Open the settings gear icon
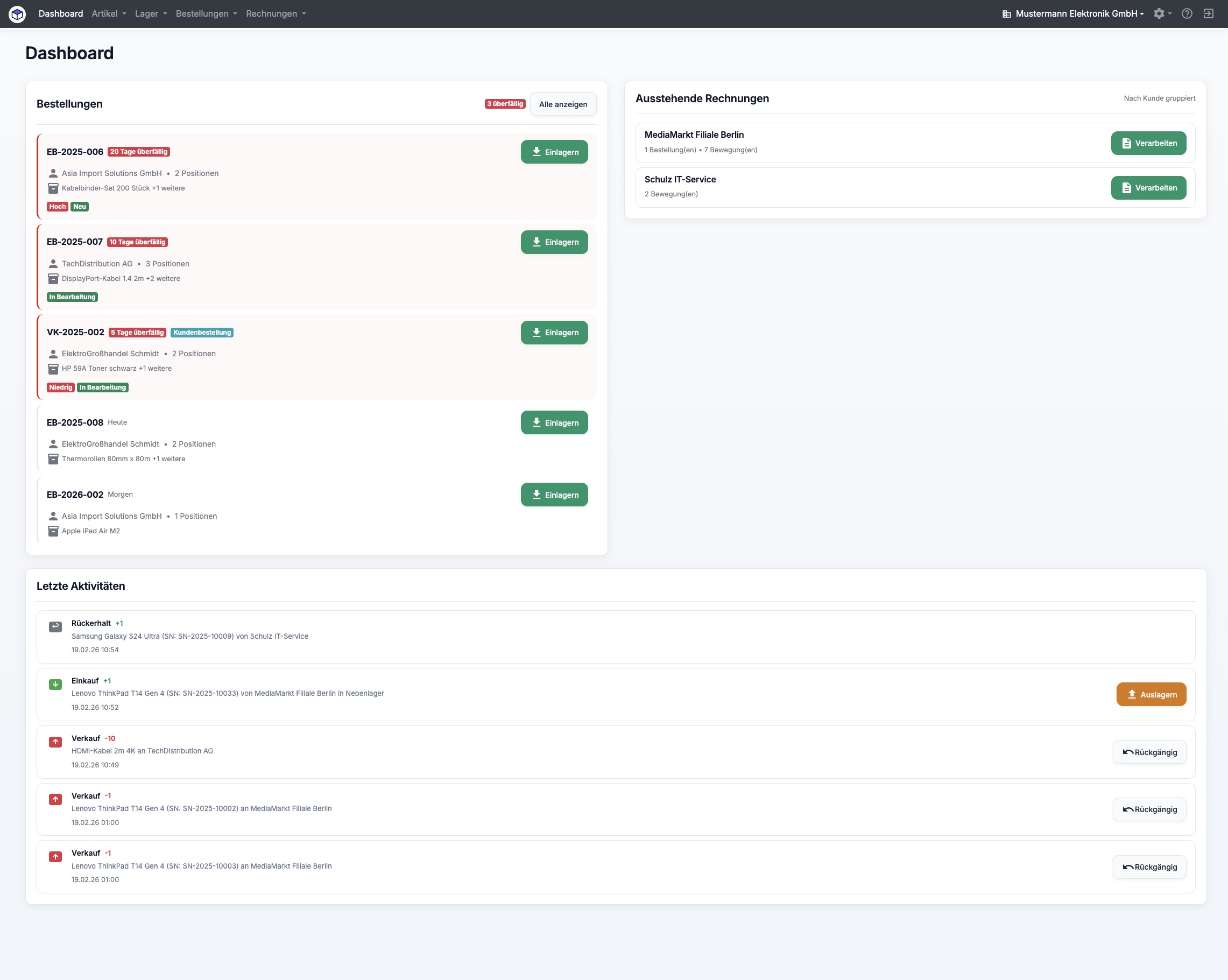The height and width of the screenshot is (980, 1228). (1160, 13)
